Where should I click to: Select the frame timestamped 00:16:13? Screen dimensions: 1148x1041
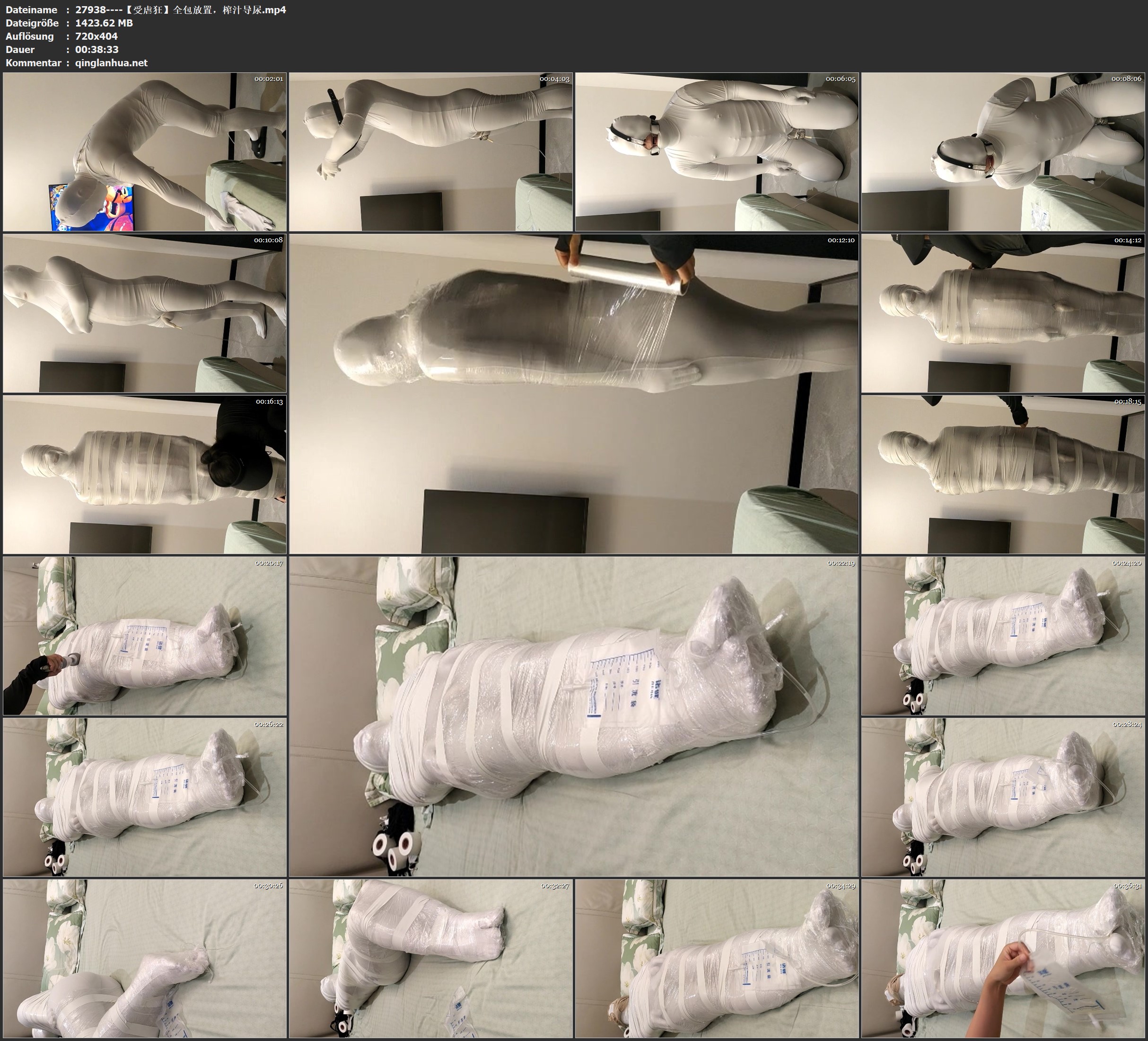click(145, 474)
